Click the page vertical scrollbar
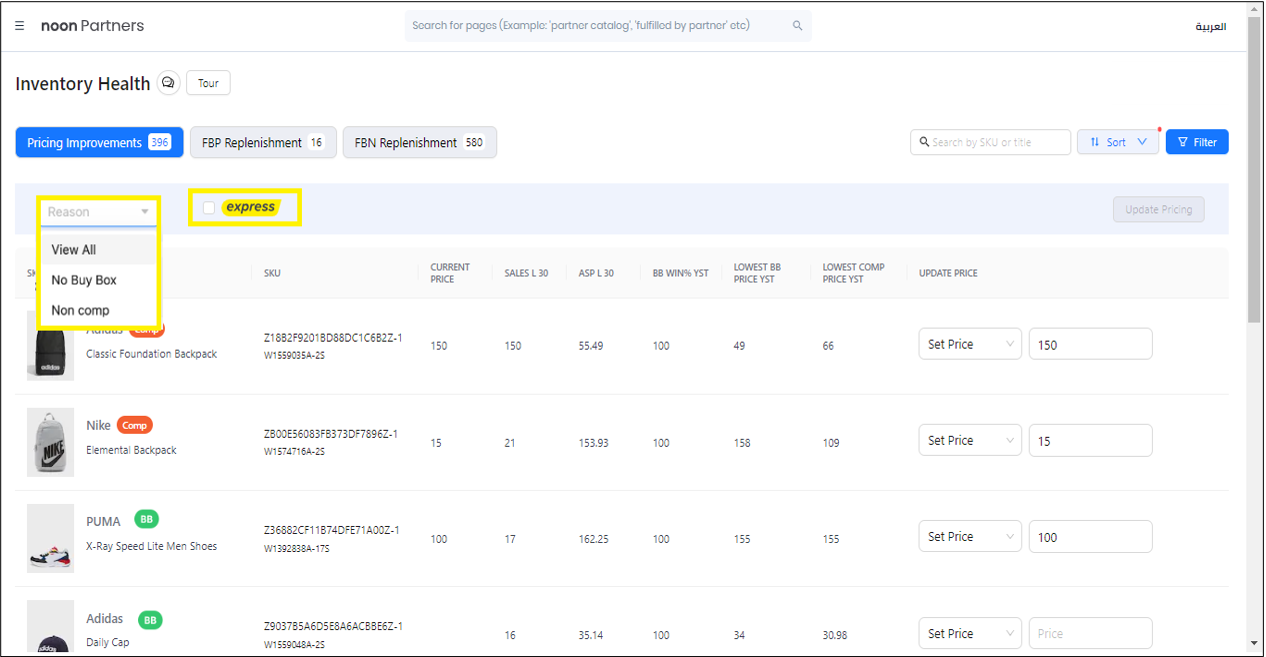Image resolution: width=1266 pixels, height=657 pixels. (1254, 170)
